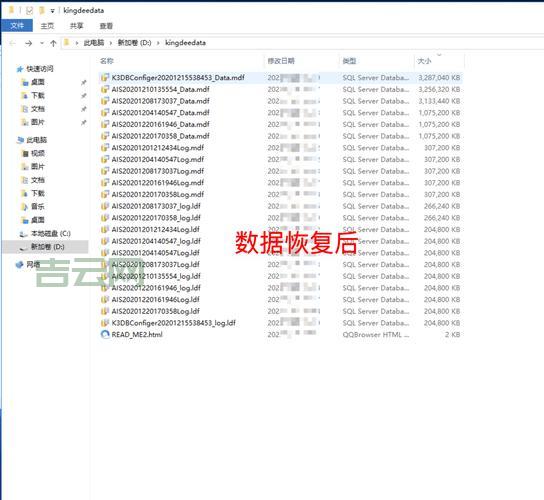544x500 pixels.
Task: Select file AIS20201208173037_Data.mdf
Action: [x=160, y=101]
